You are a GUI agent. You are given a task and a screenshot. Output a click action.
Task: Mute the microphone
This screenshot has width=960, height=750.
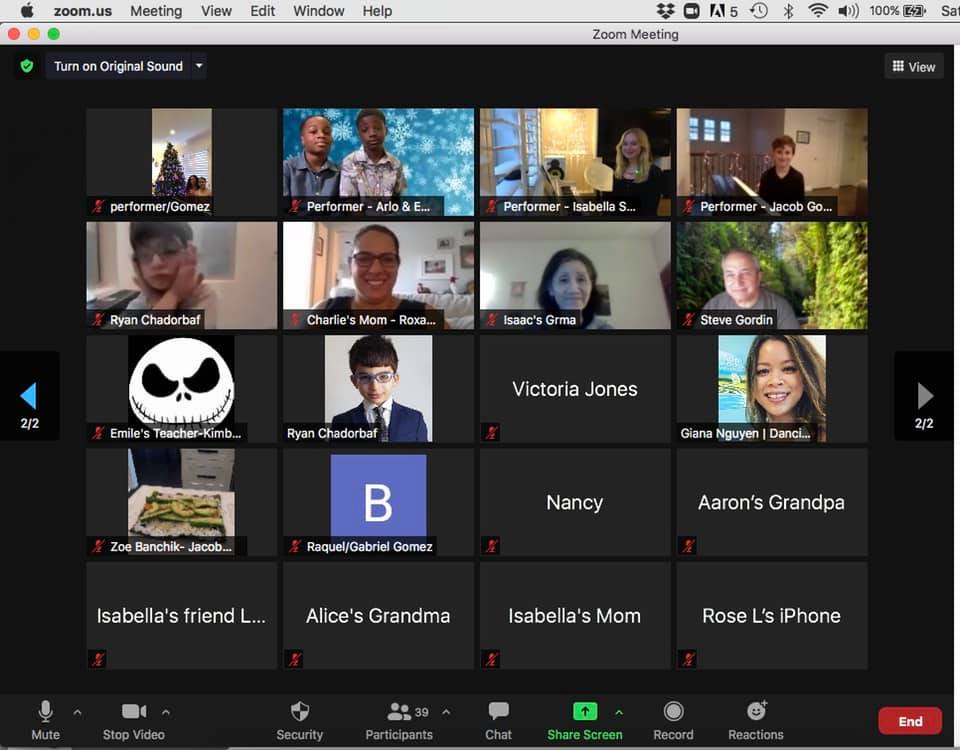(x=45, y=720)
